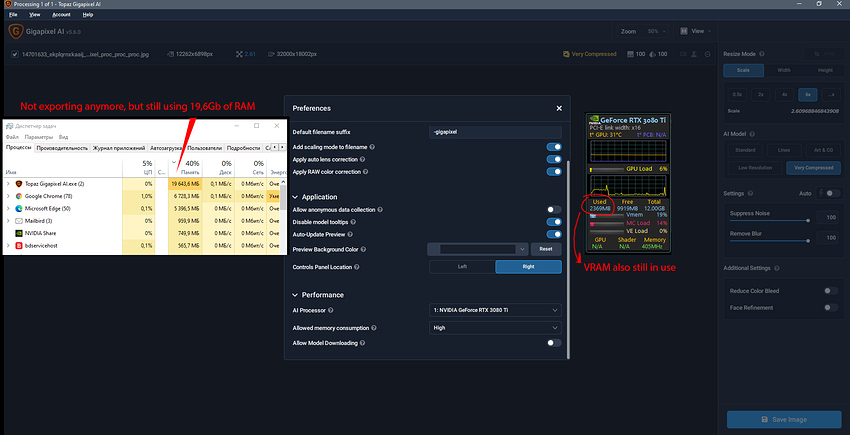This screenshot has height=435, width=850.
Task: Open the AI Processor dropdown
Action: click(x=495, y=310)
